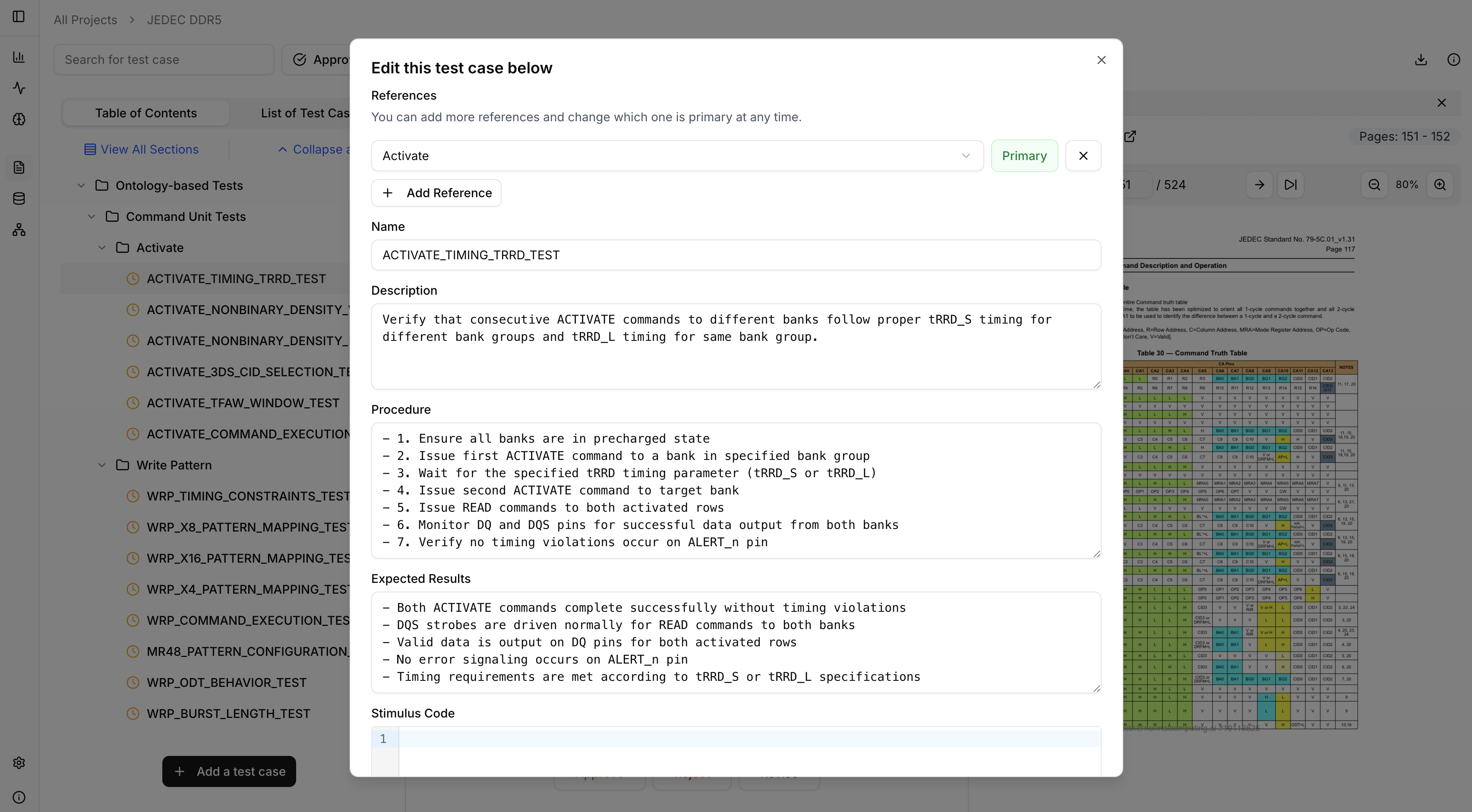Zoom out the PDF viewer

pos(1374,184)
